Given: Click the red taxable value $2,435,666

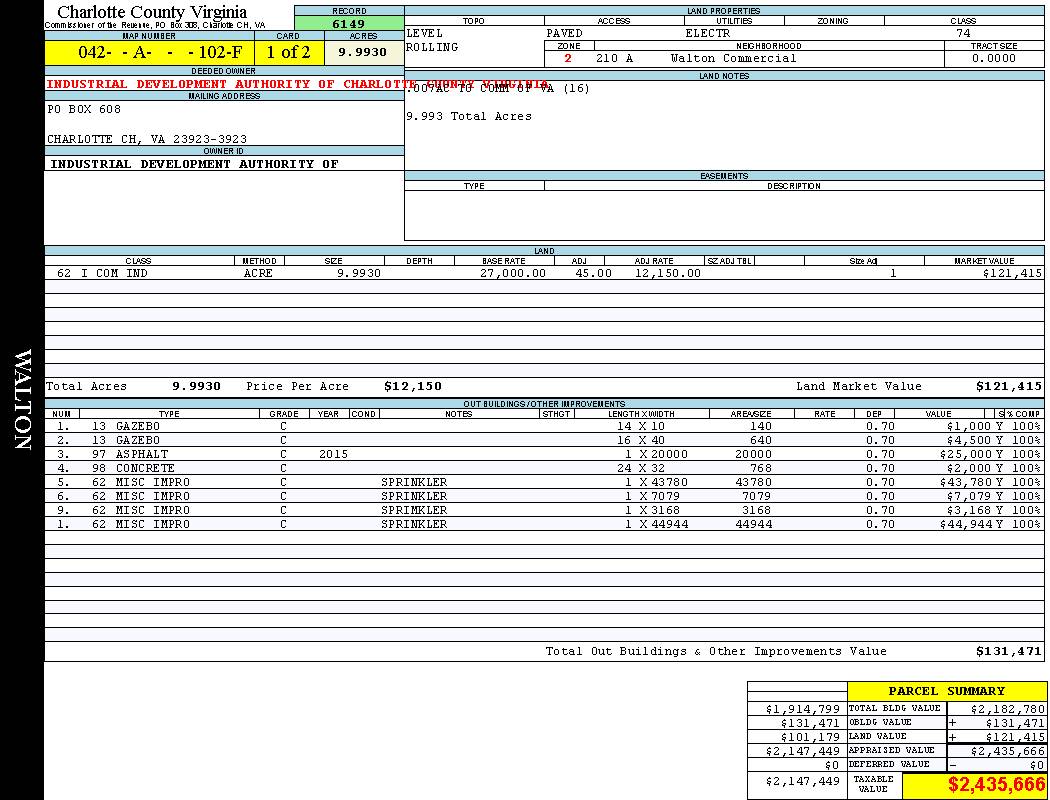Looking at the screenshot, I should tap(996, 785).
